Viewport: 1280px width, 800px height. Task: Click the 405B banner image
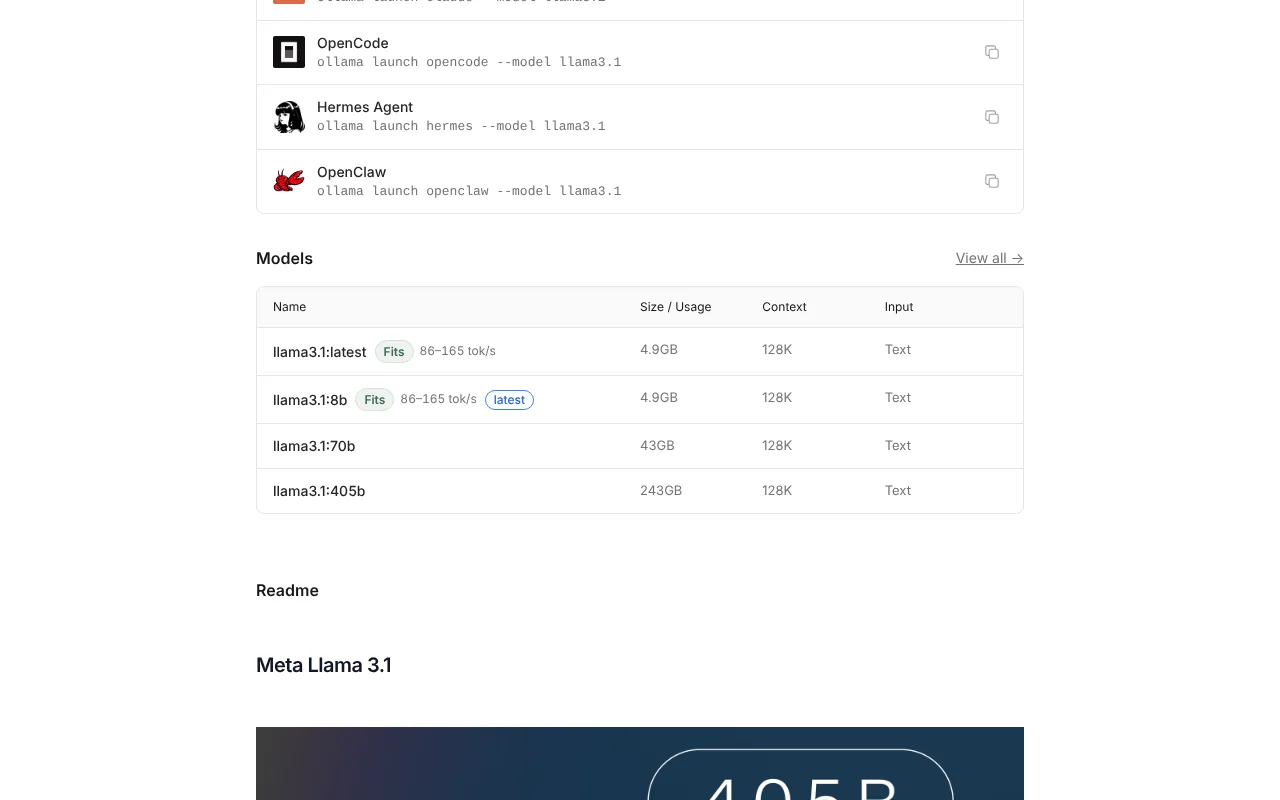640,763
